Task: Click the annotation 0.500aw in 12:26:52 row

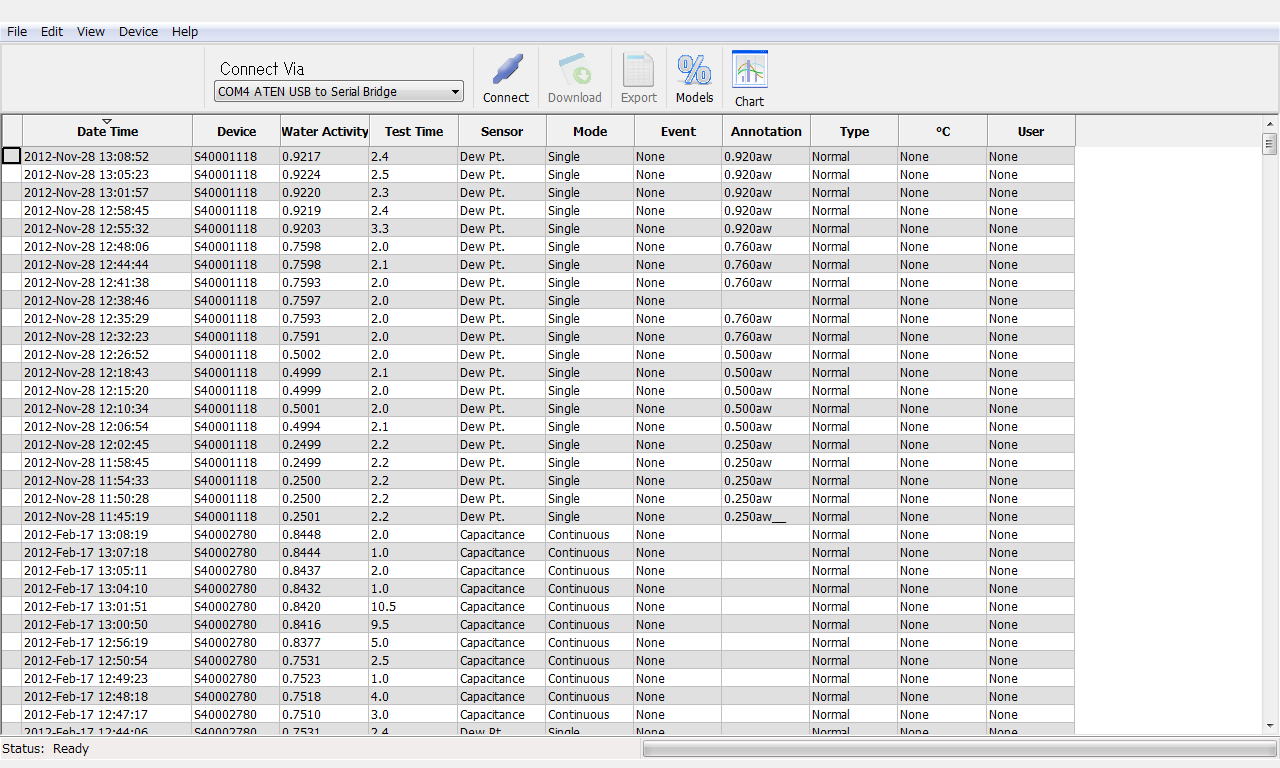Action: [766, 355]
